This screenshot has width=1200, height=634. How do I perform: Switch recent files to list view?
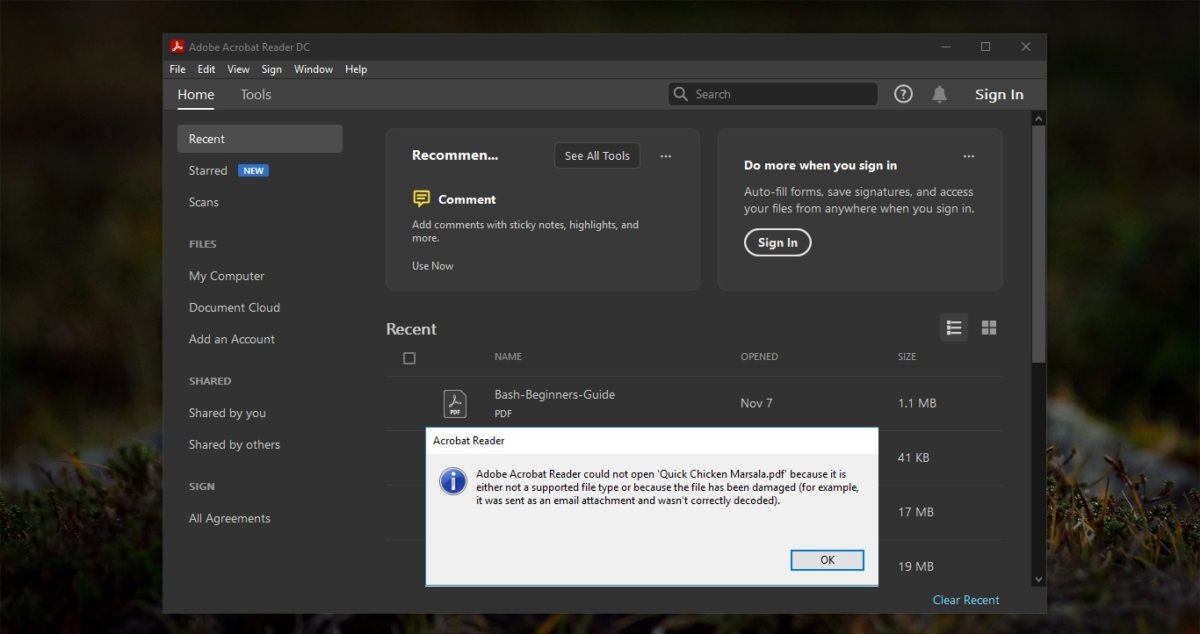[953, 327]
